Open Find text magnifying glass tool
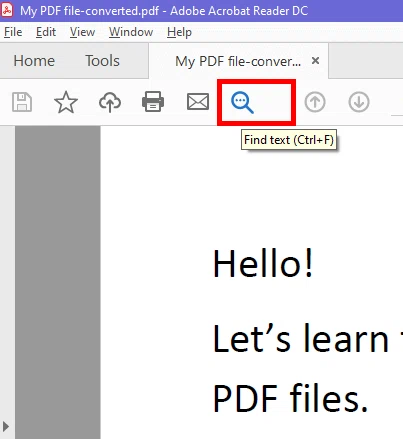Screen dimensions: 403x439 point(242,103)
